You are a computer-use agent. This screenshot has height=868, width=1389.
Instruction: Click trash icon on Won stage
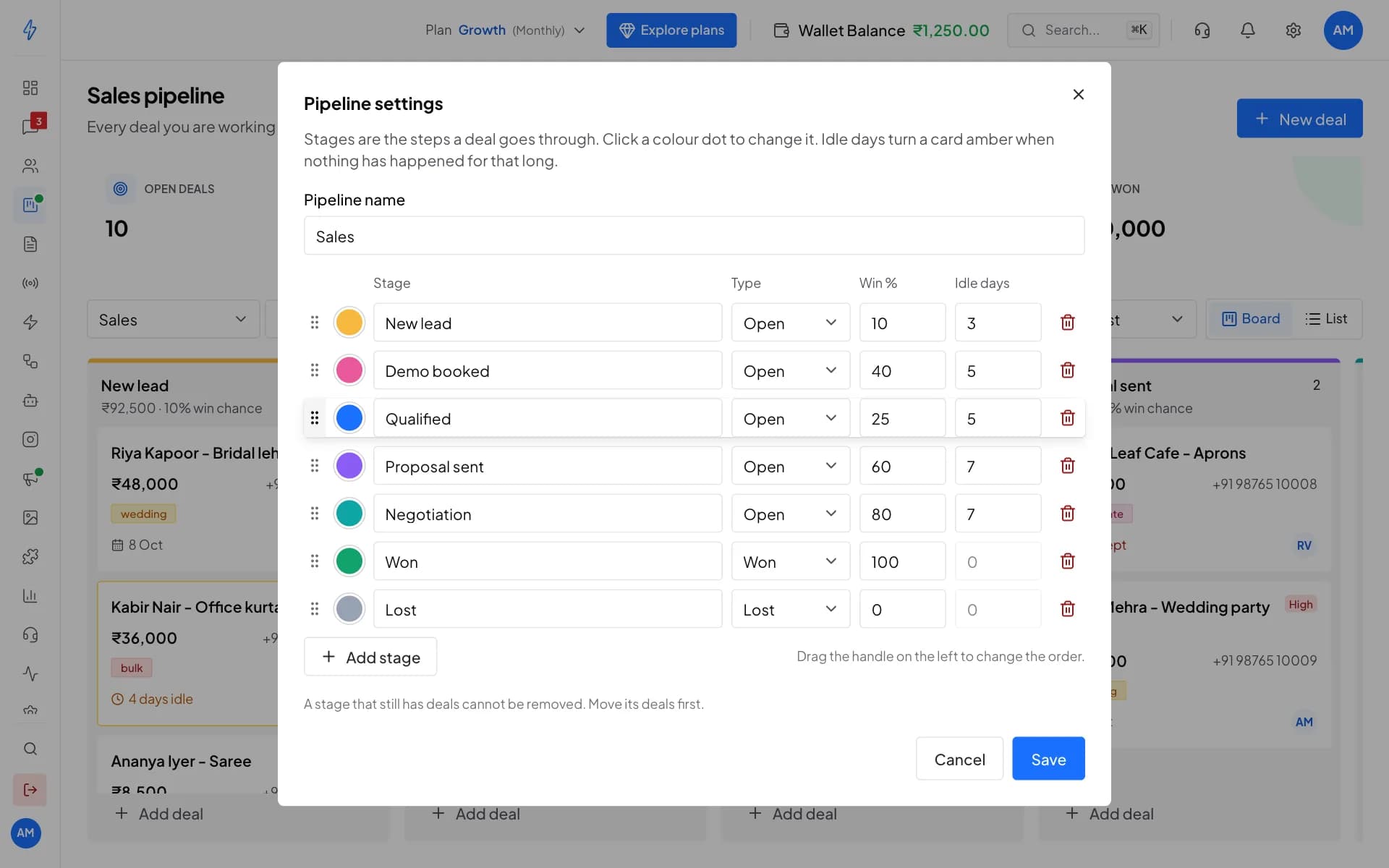point(1067,561)
